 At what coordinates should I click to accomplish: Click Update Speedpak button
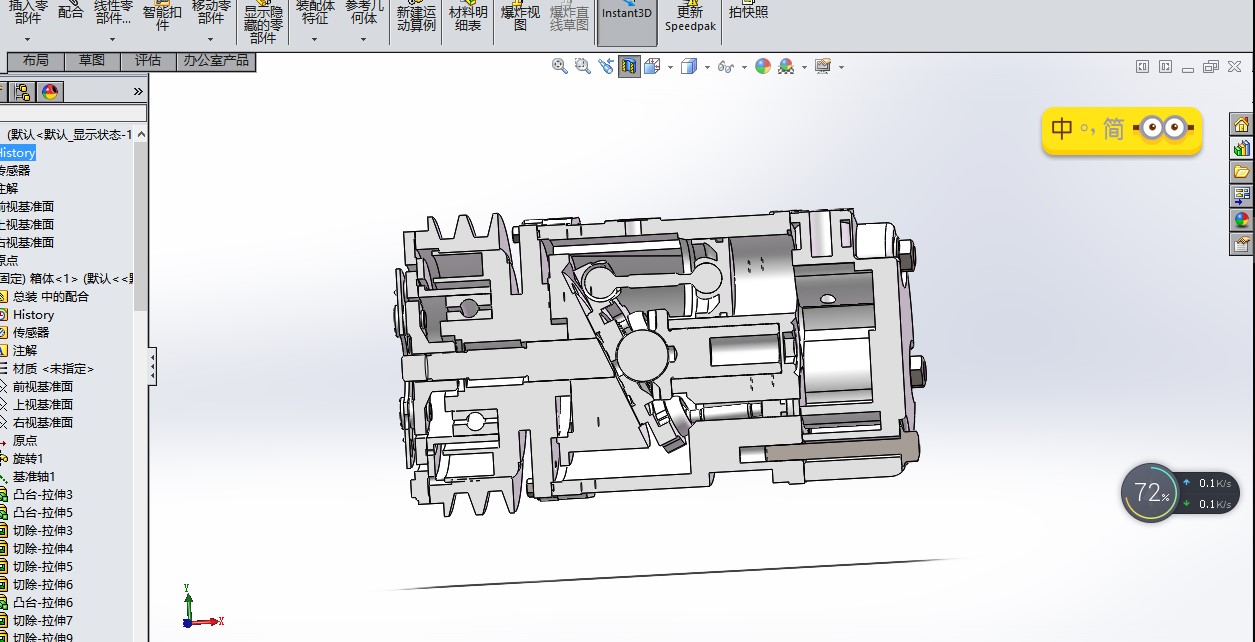coord(689,18)
